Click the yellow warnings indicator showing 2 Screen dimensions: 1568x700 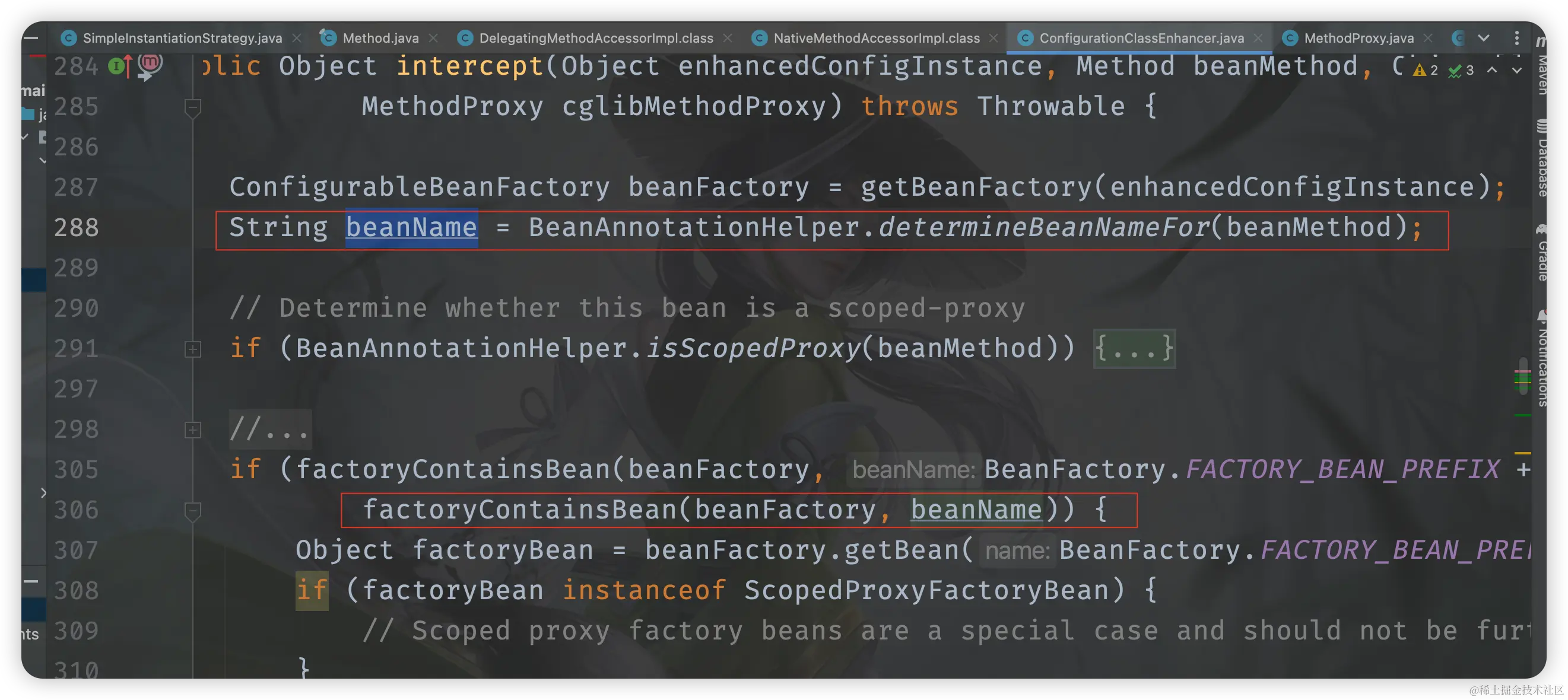click(1426, 70)
